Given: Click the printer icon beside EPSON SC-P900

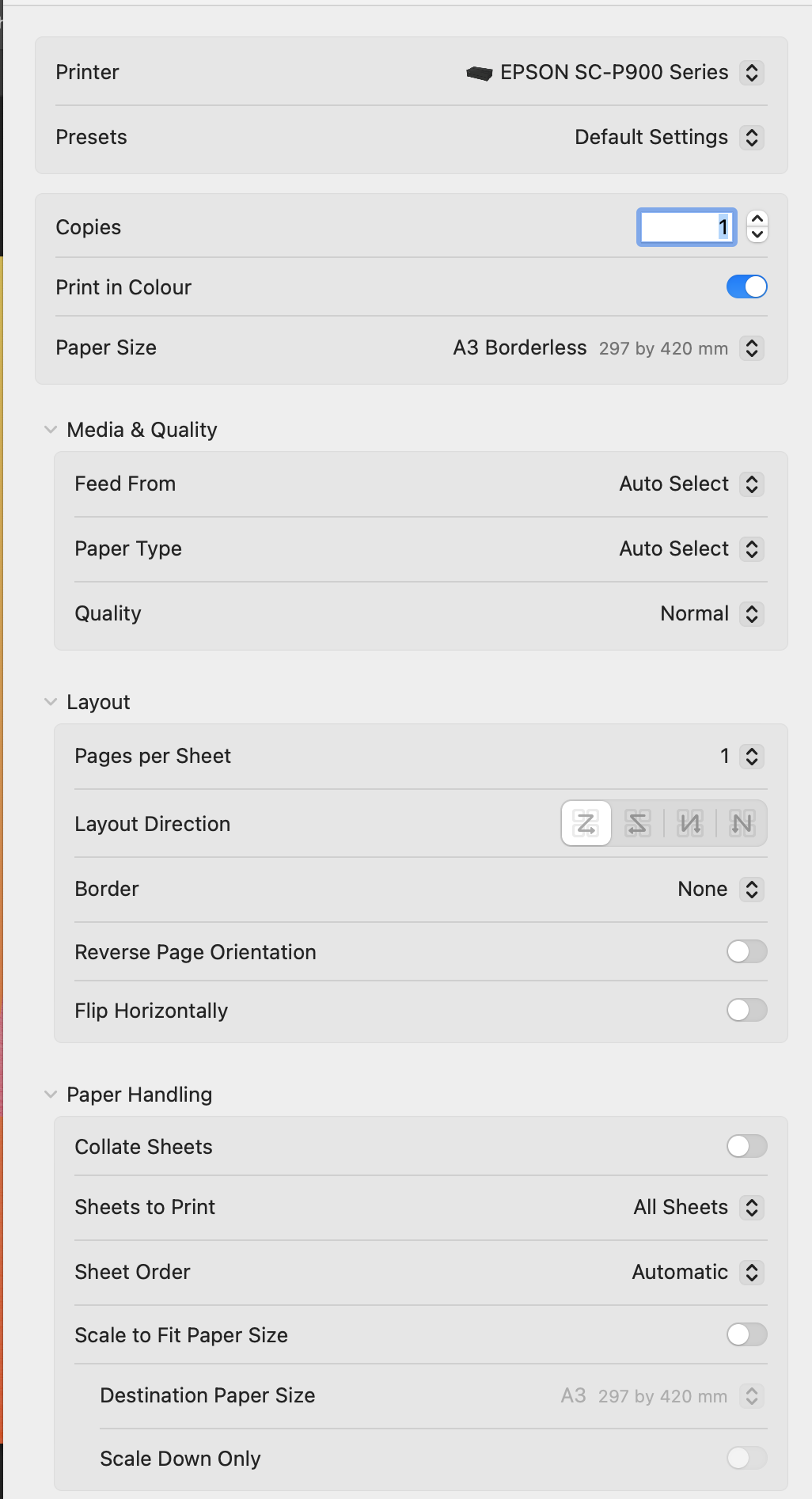Looking at the screenshot, I should 479,72.
